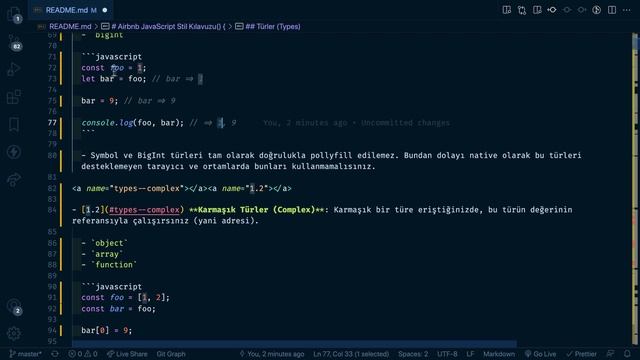Switch branch via master* status item
Screen dimensions: 640x360
(x=25, y=354)
